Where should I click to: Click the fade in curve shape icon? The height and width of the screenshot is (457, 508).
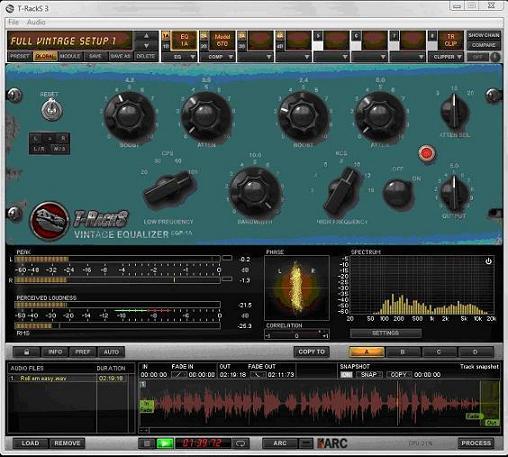[179, 375]
